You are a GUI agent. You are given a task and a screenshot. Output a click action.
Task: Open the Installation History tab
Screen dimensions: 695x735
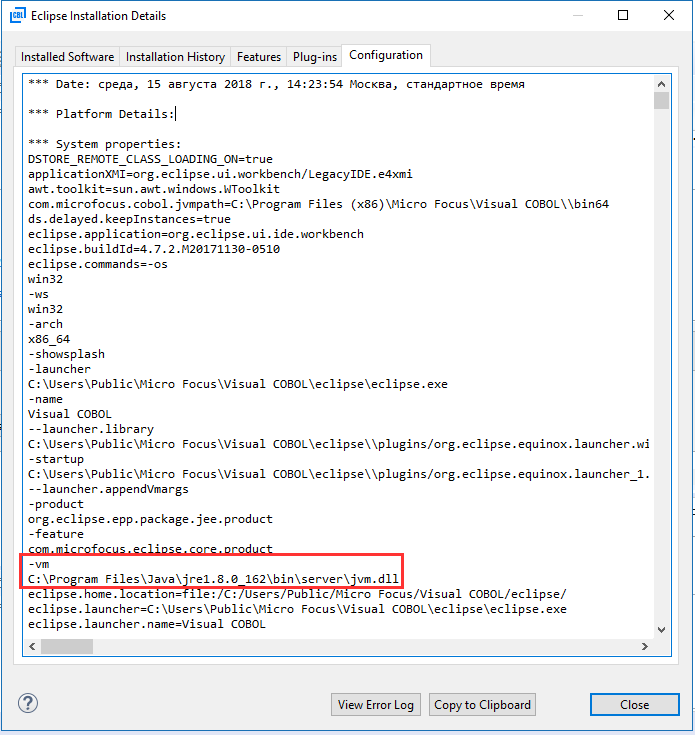coord(175,57)
